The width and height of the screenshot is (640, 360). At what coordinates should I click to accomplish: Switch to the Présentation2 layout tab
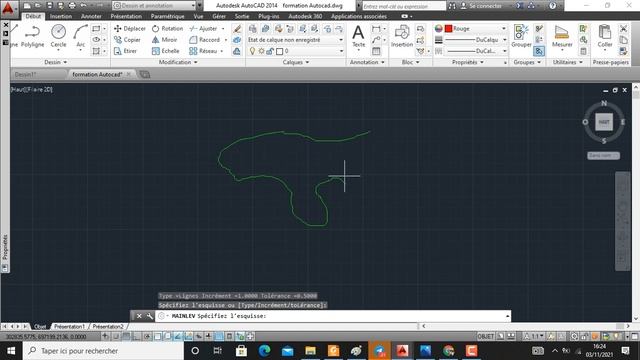(x=108, y=327)
